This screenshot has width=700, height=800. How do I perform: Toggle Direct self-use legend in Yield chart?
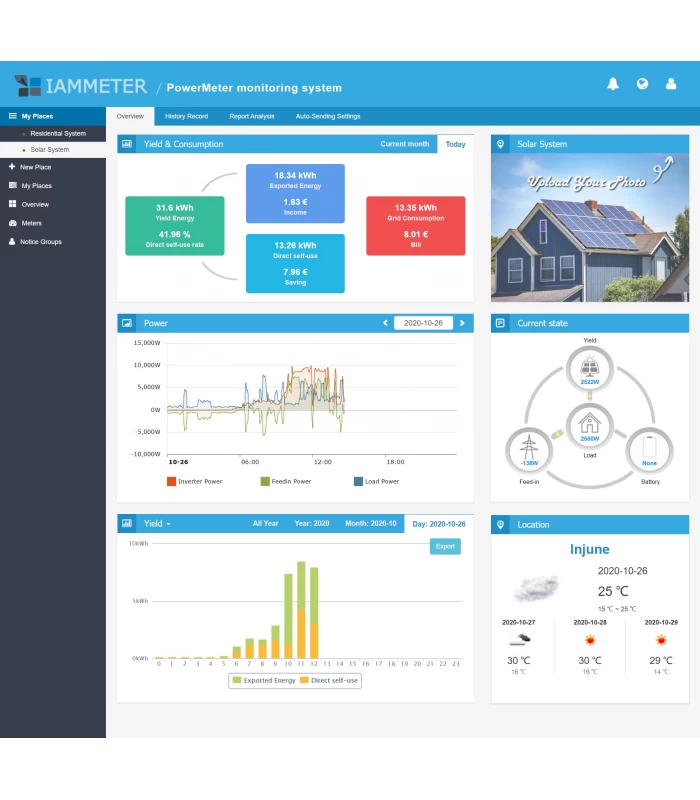(x=329, y=680)
